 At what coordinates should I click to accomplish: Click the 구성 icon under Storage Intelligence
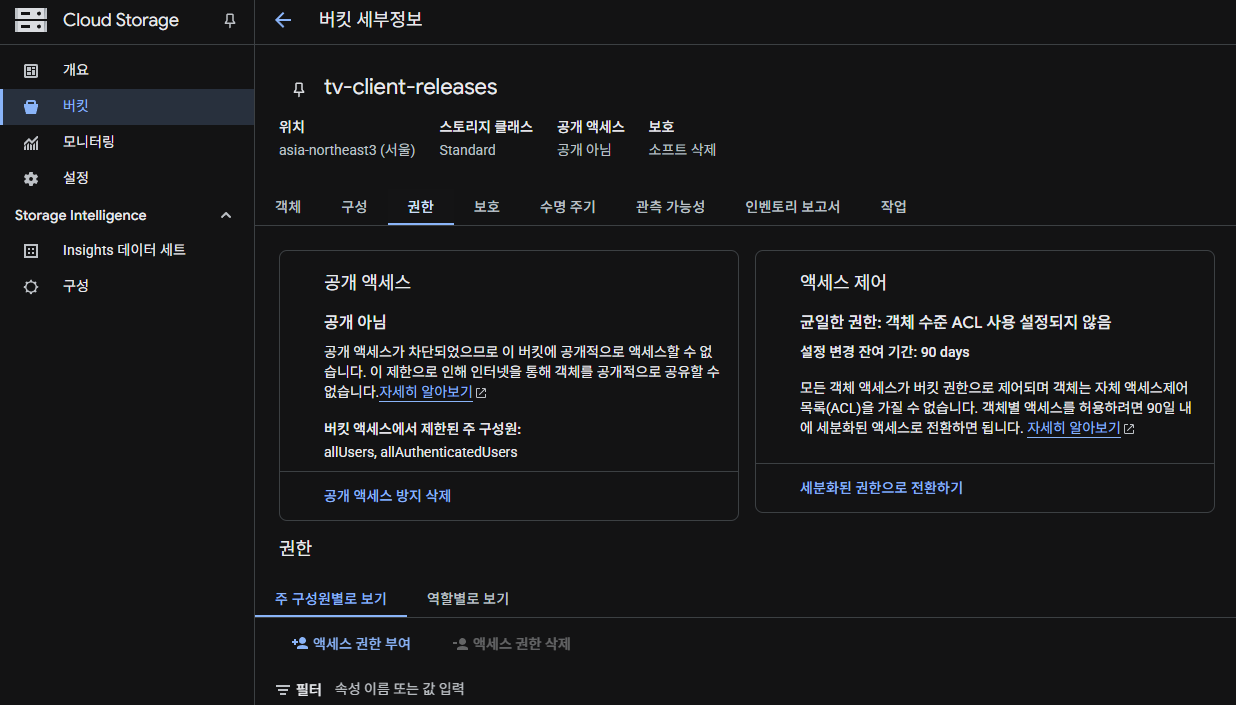click(x=31, y=286)
